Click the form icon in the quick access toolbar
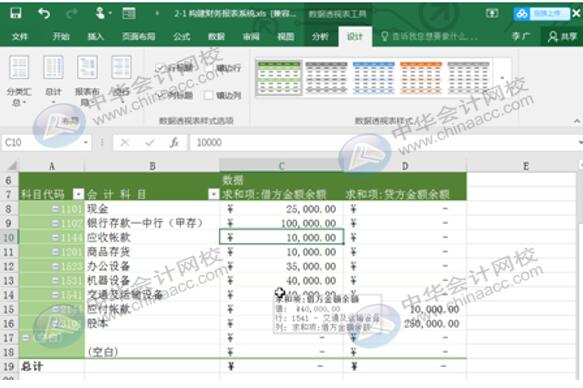 129,14
